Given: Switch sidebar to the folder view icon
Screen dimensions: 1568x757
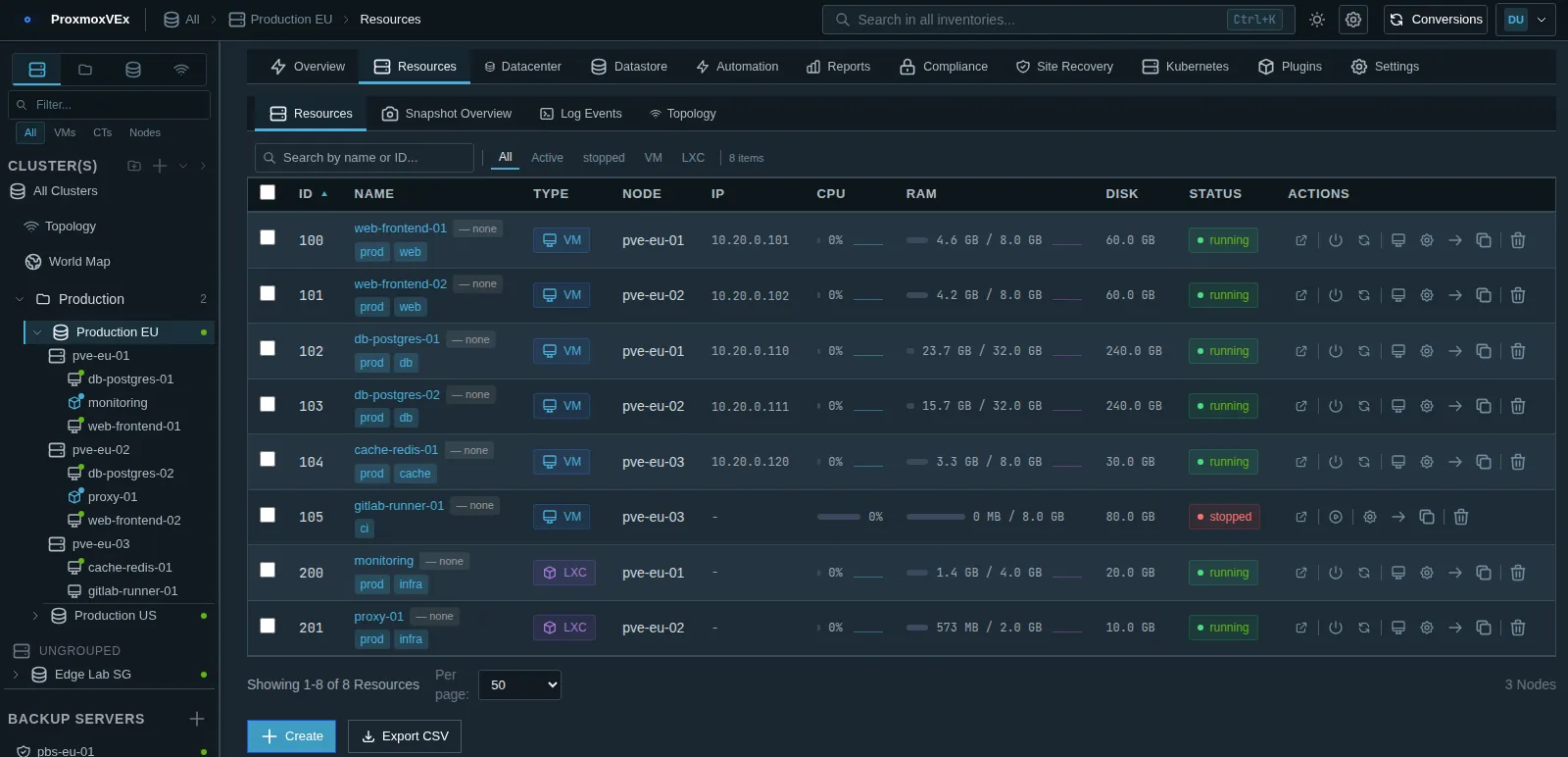Looking at the screenshot, I should (85, 70).
